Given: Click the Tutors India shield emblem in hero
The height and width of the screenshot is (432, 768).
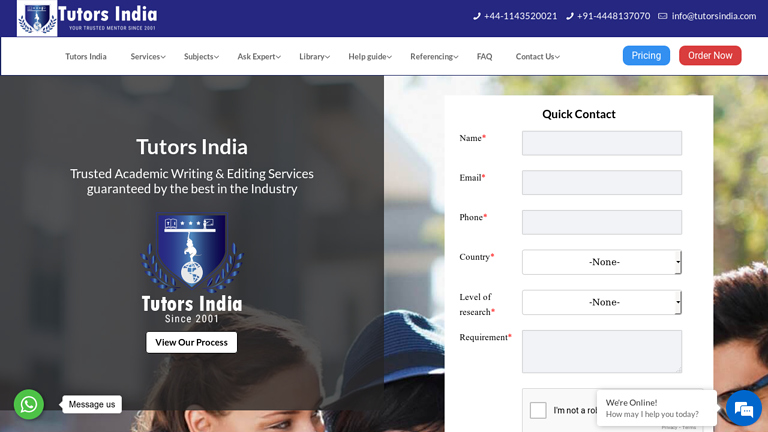Looking at the screenshot, I should coord(192,251).
